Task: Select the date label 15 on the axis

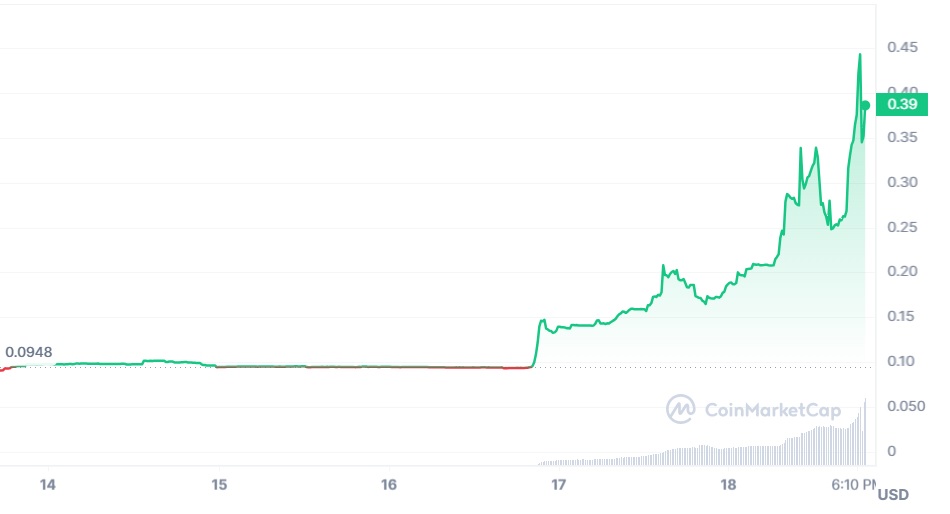Action: pyautogui.click(x=219, y=484)
